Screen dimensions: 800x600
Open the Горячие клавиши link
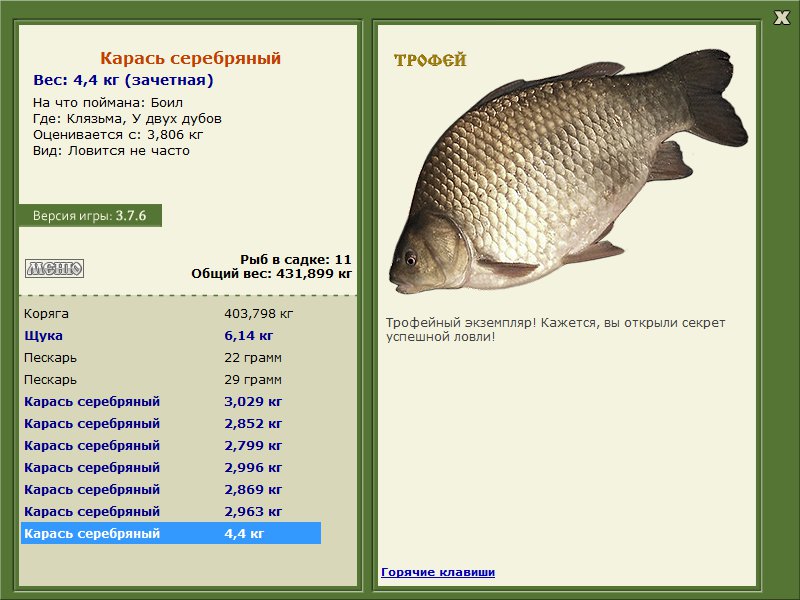438,572
